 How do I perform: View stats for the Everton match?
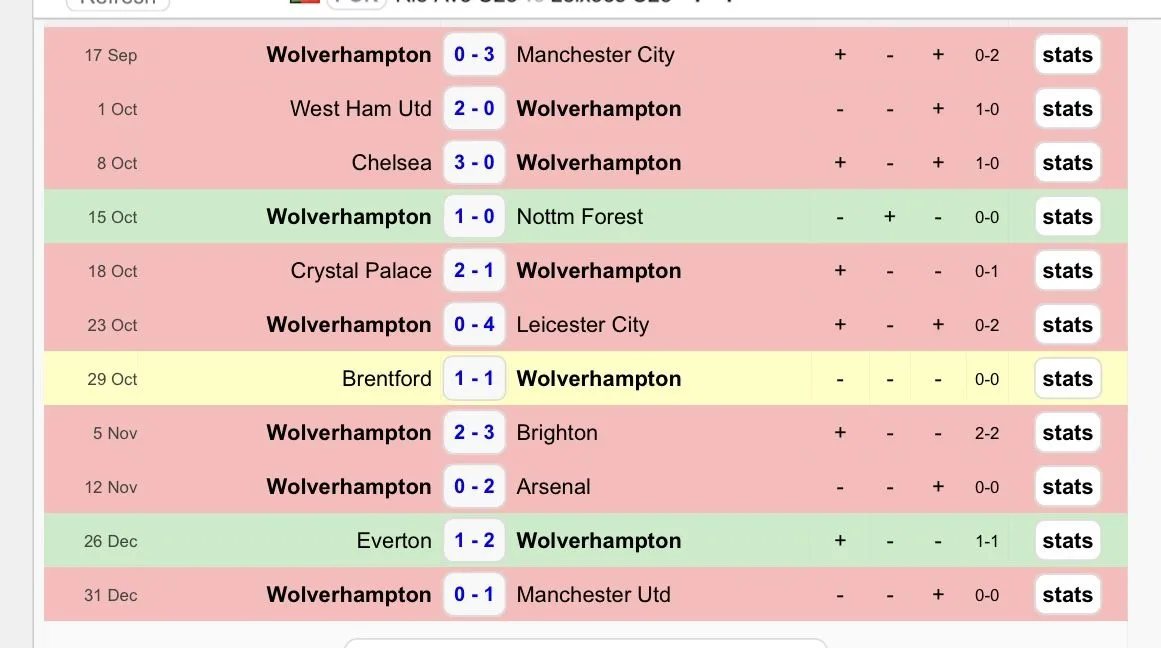click(x=1067, y=541)
